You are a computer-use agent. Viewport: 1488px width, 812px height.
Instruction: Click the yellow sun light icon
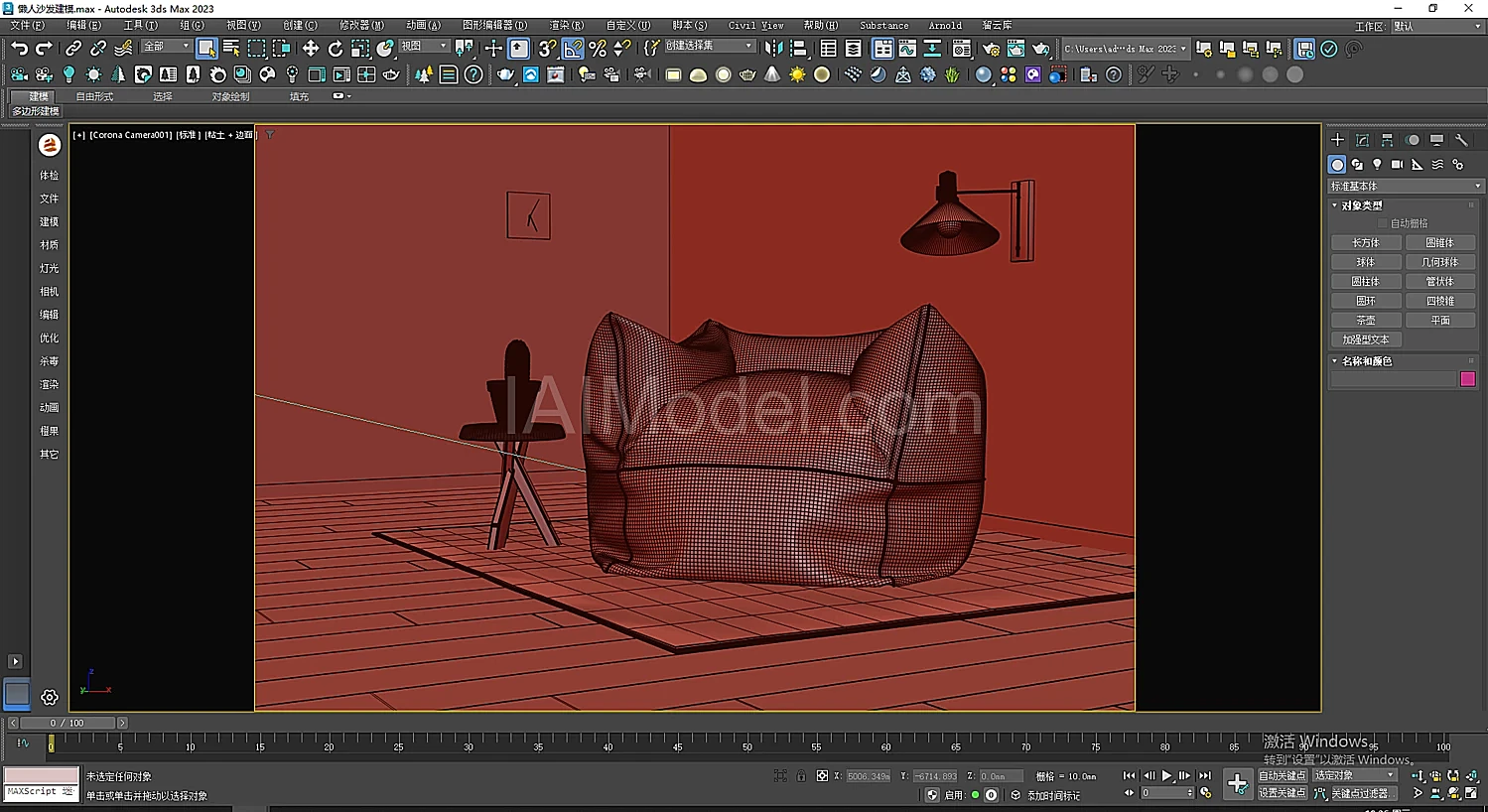(x=797, y=74)
